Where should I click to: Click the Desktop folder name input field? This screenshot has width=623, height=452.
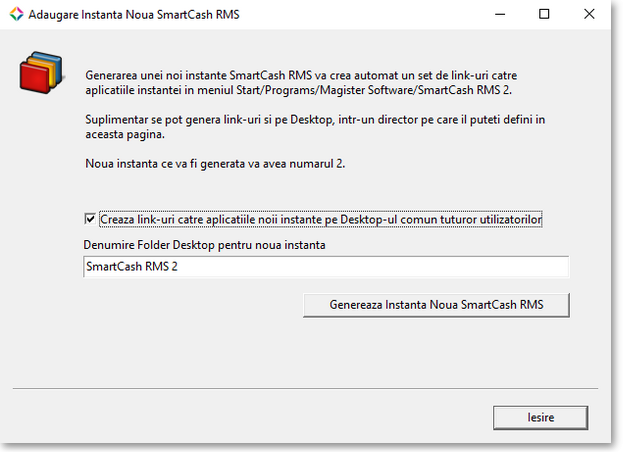pyautogui.click(x=326, y=267)
